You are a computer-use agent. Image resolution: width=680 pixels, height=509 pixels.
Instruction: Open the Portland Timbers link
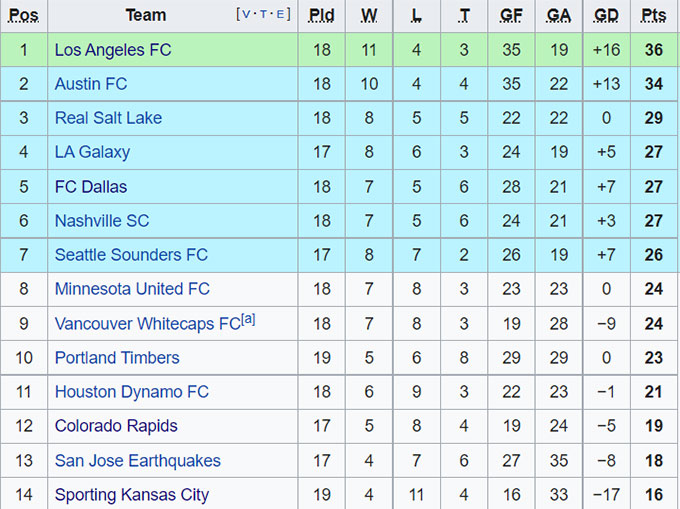point(117,358)
